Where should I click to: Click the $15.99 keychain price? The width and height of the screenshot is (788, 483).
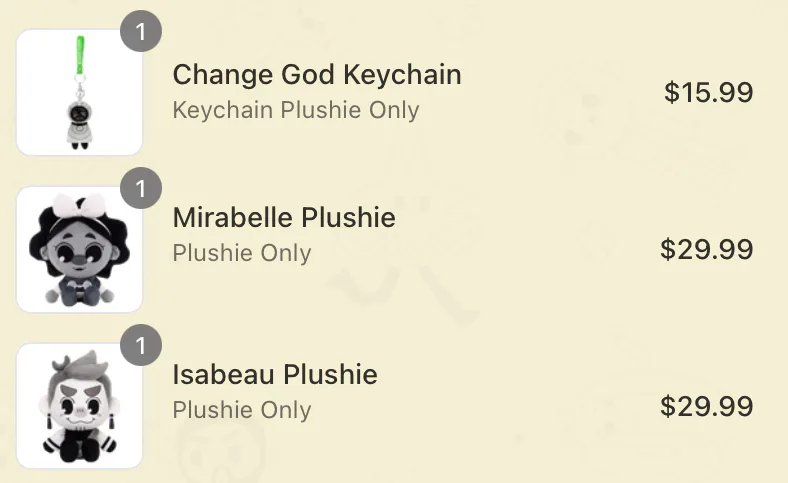pyautogui.click(x=709, y=92)
